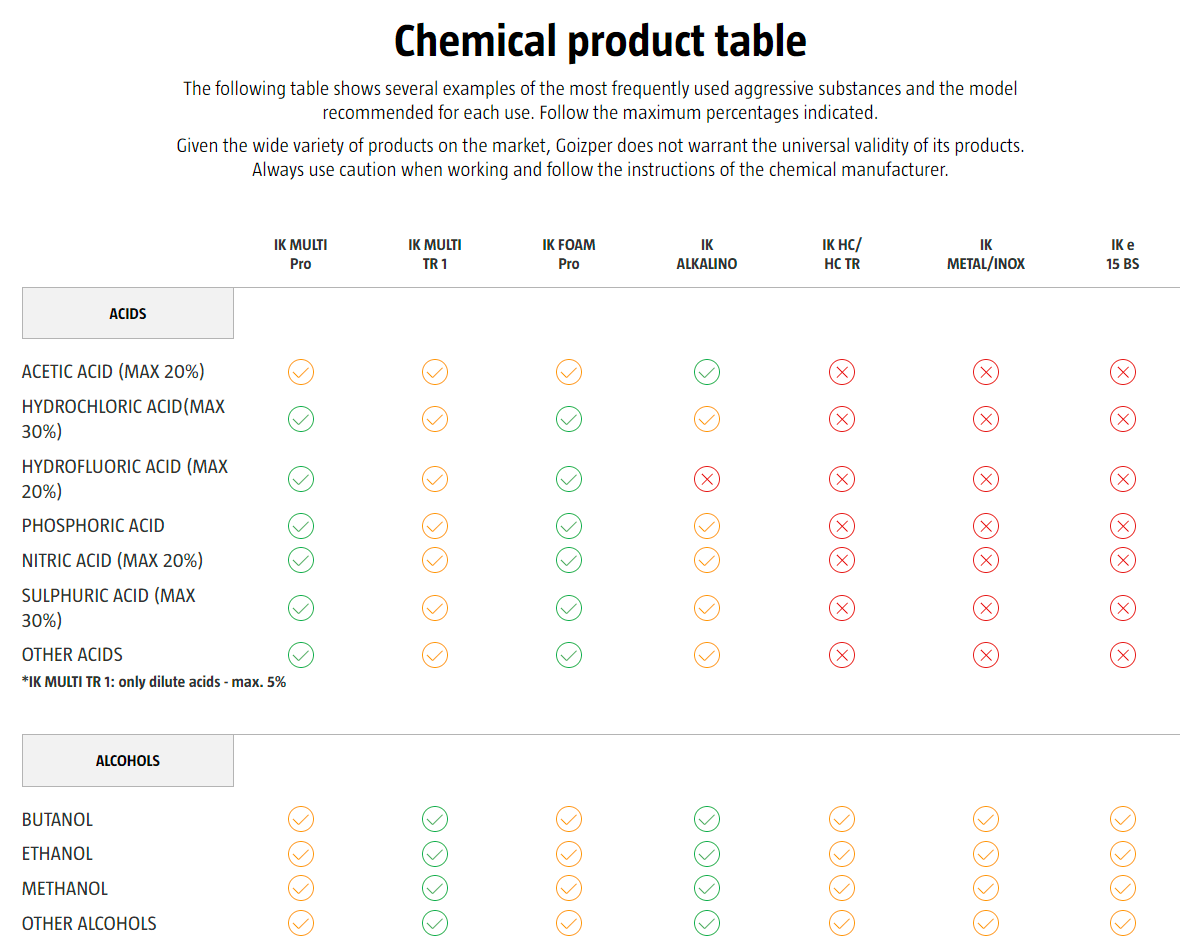
Task: Click red cross for Nitric Acid under IK e 15 BS
Action: 1123,561
